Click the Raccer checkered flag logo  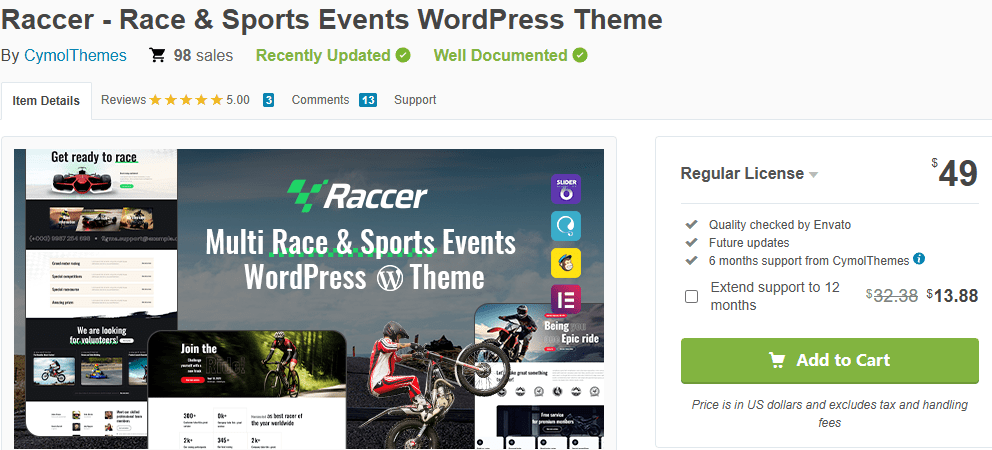tap(307, 196)
